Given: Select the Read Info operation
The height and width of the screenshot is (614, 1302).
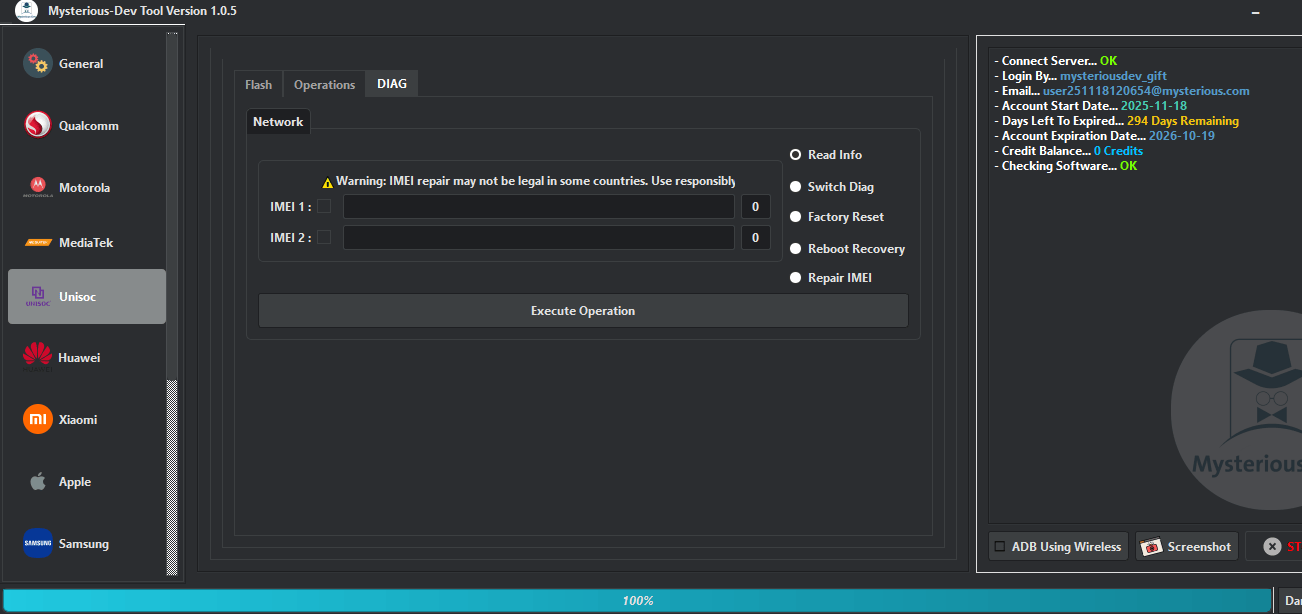Looking at the screenshot, I should (x=795, y=155).
